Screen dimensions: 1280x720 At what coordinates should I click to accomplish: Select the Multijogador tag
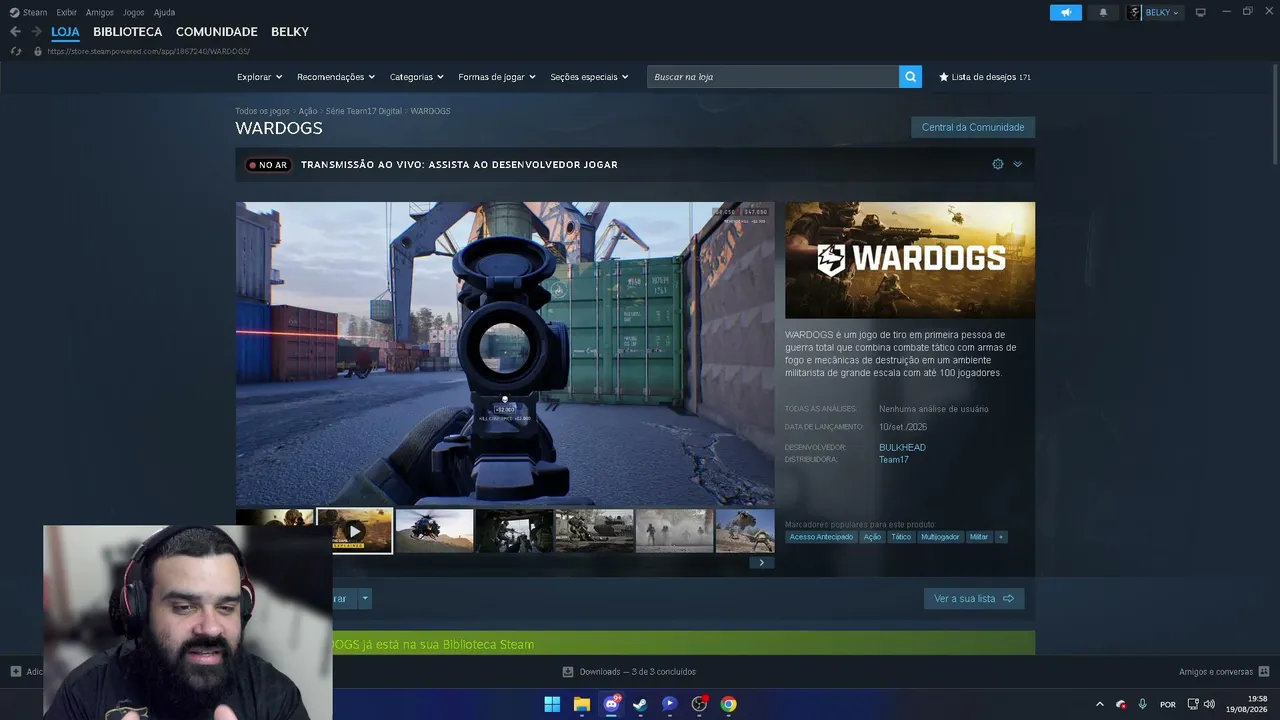940,537
